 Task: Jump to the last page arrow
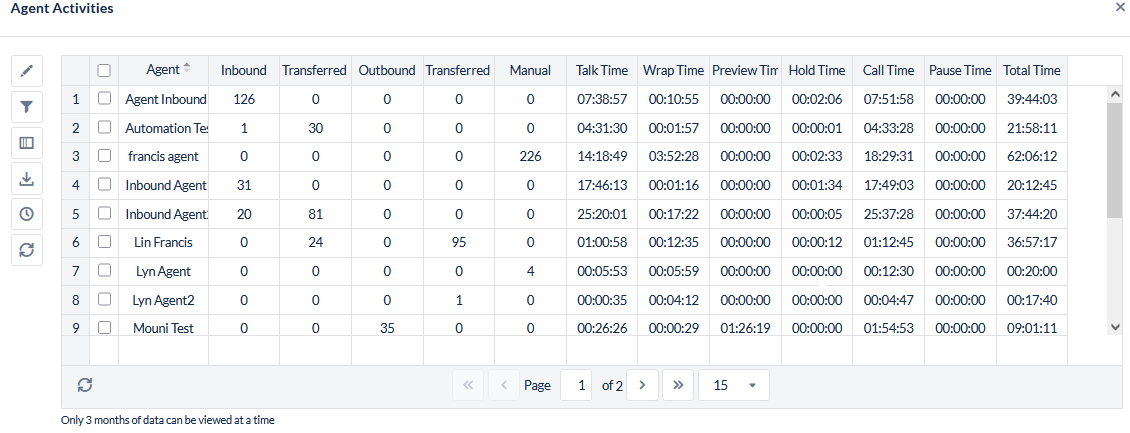pos(677,386)
